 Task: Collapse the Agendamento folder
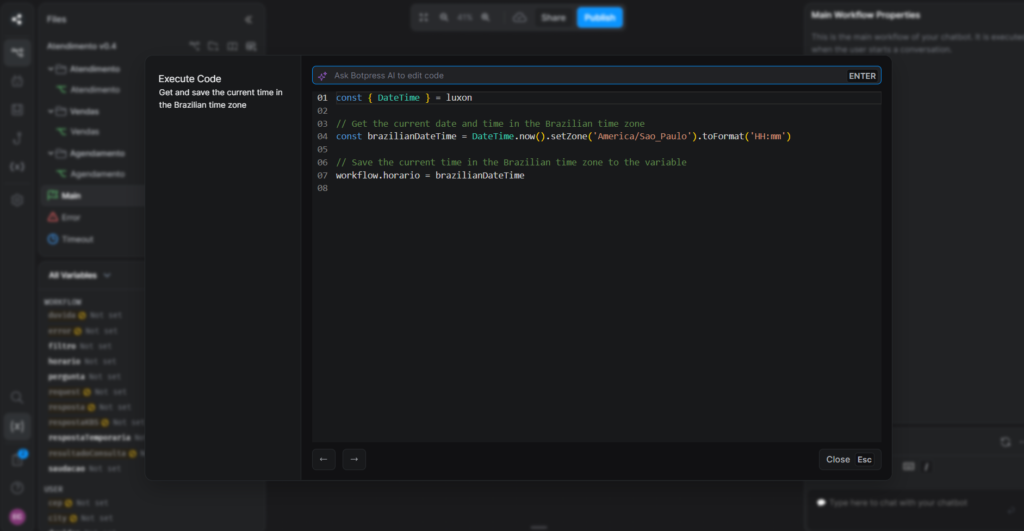[x=52, y=153]
